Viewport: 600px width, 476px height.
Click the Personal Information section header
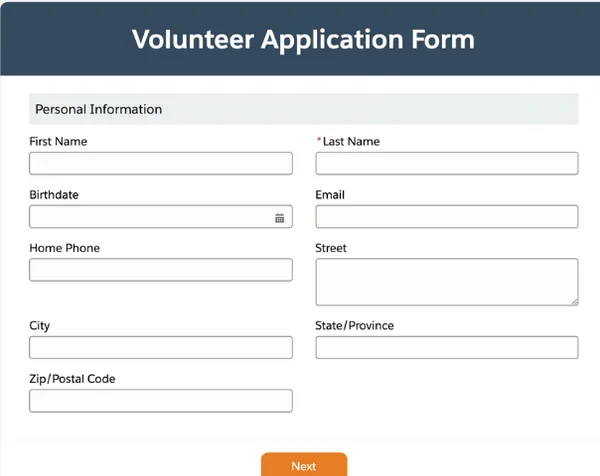pos(99,109)
